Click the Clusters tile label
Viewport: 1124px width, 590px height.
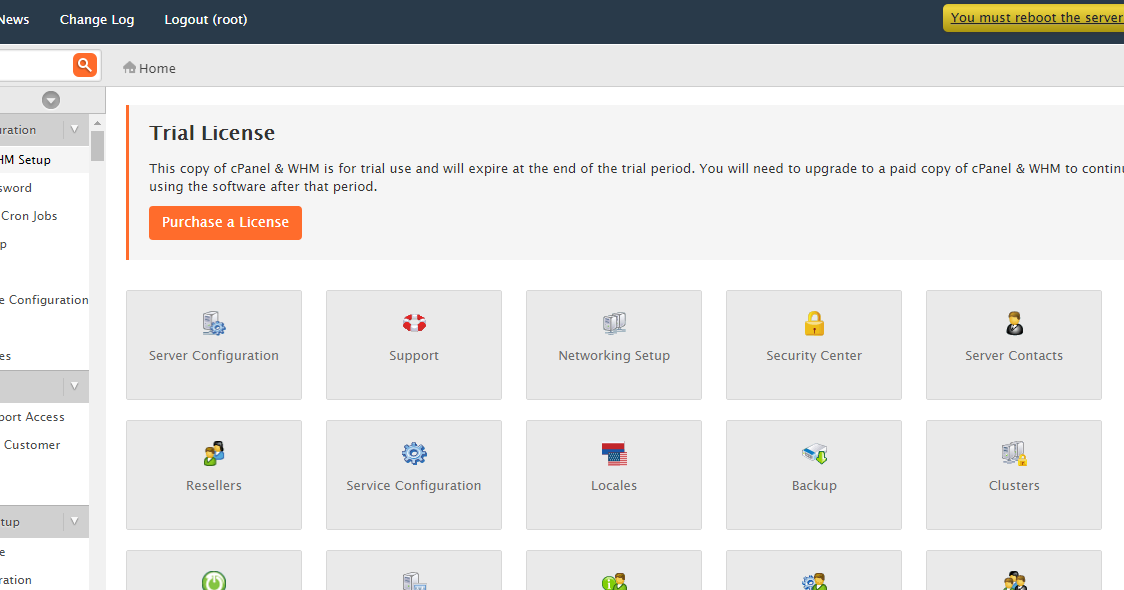[1014, 485]
